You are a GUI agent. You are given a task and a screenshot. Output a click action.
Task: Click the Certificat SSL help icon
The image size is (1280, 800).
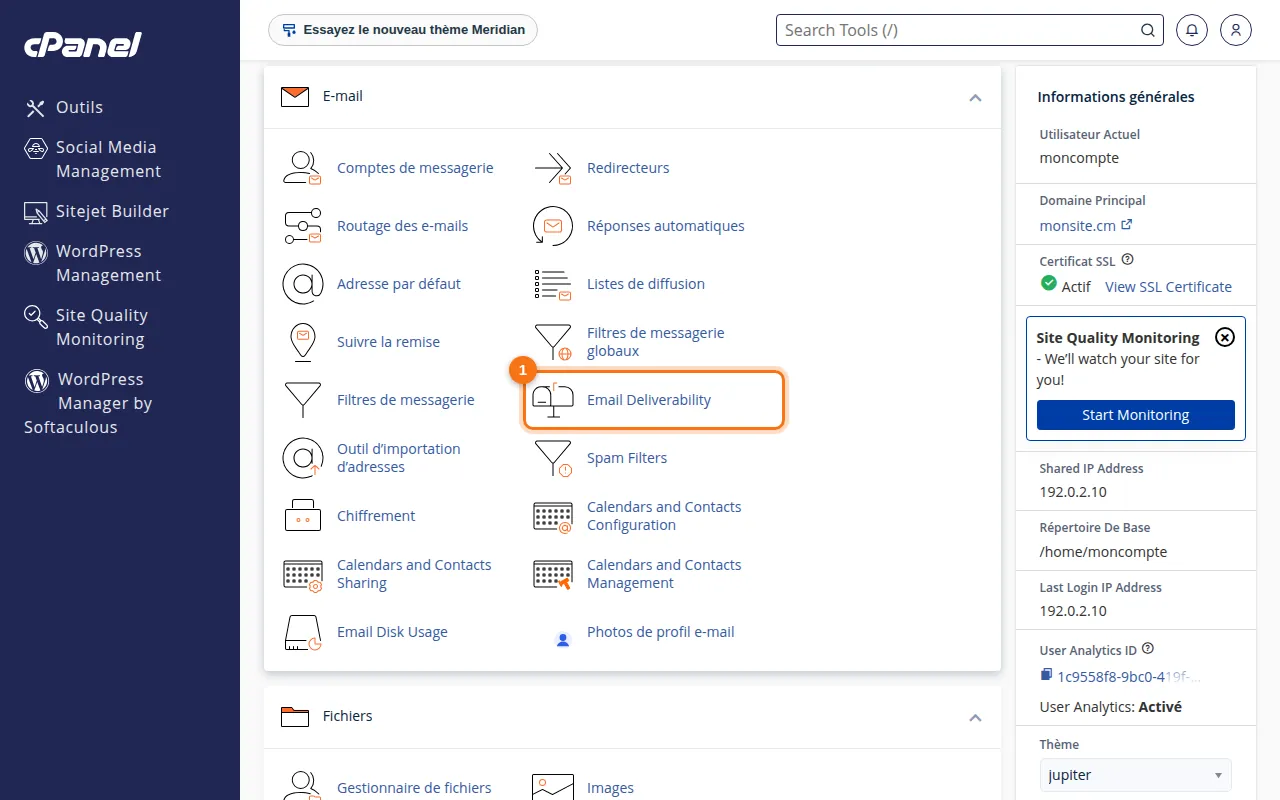[x=1128, y=260]
